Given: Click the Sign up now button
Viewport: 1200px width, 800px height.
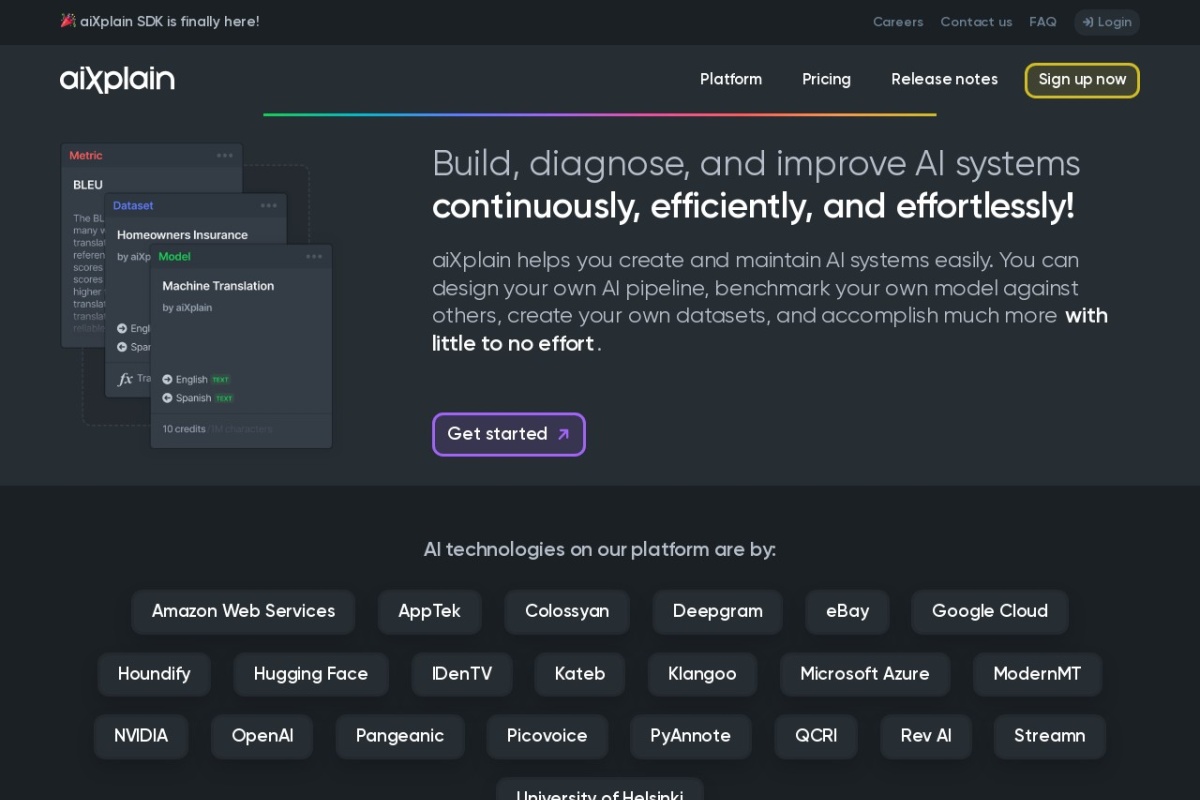Looking at the screenshot, I should coord(1082,80).
